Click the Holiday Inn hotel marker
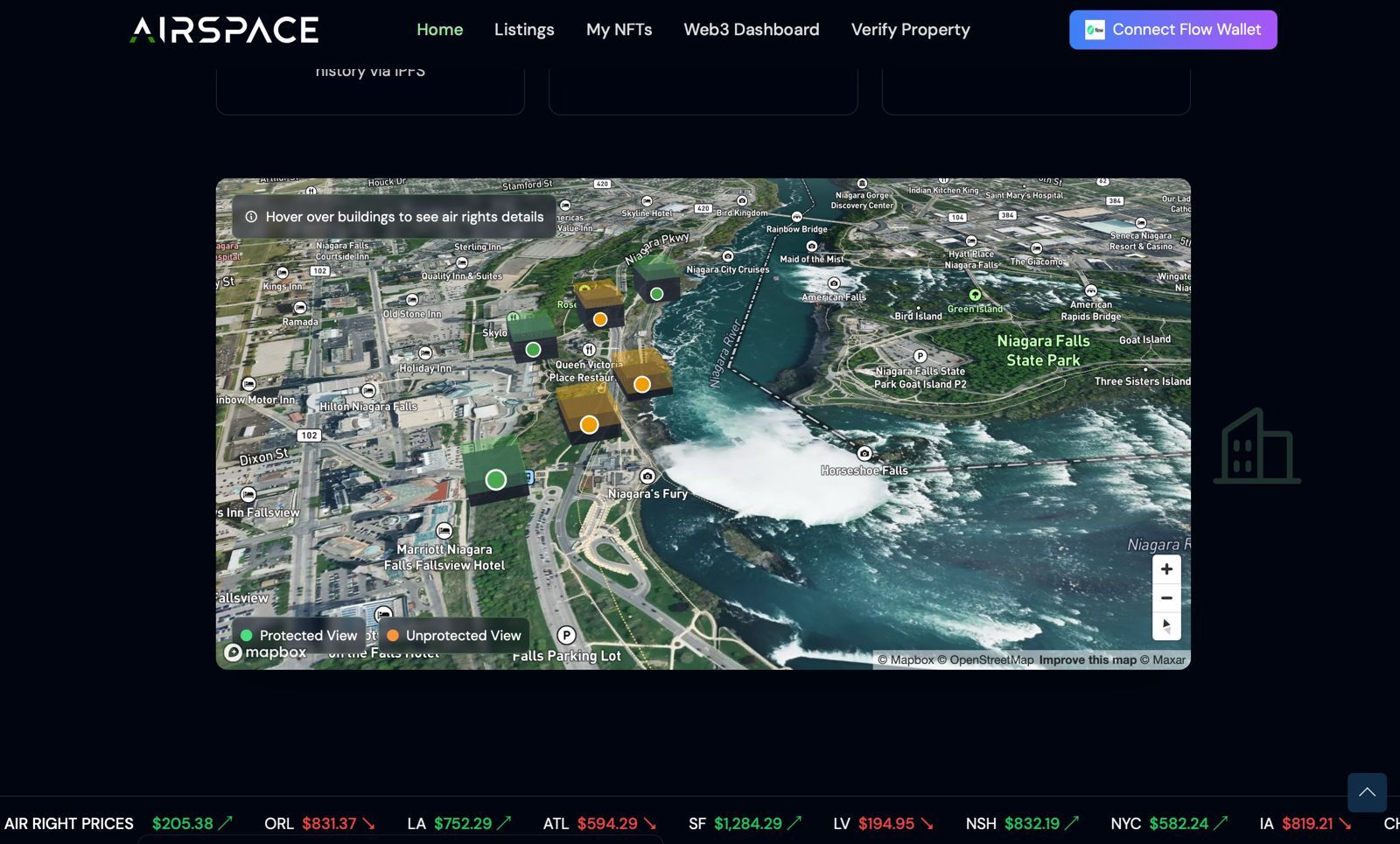The image size is (1400, 844). (425, 353)
